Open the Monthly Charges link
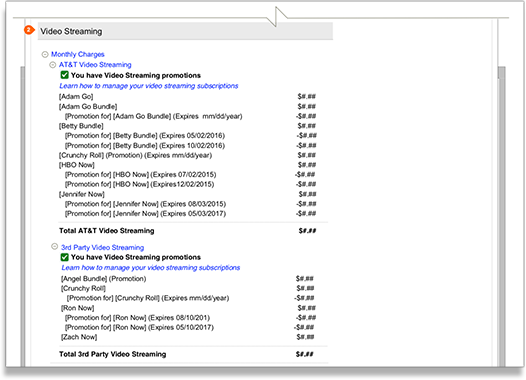This screenshot has width=526, height=380. click(77, 54)
